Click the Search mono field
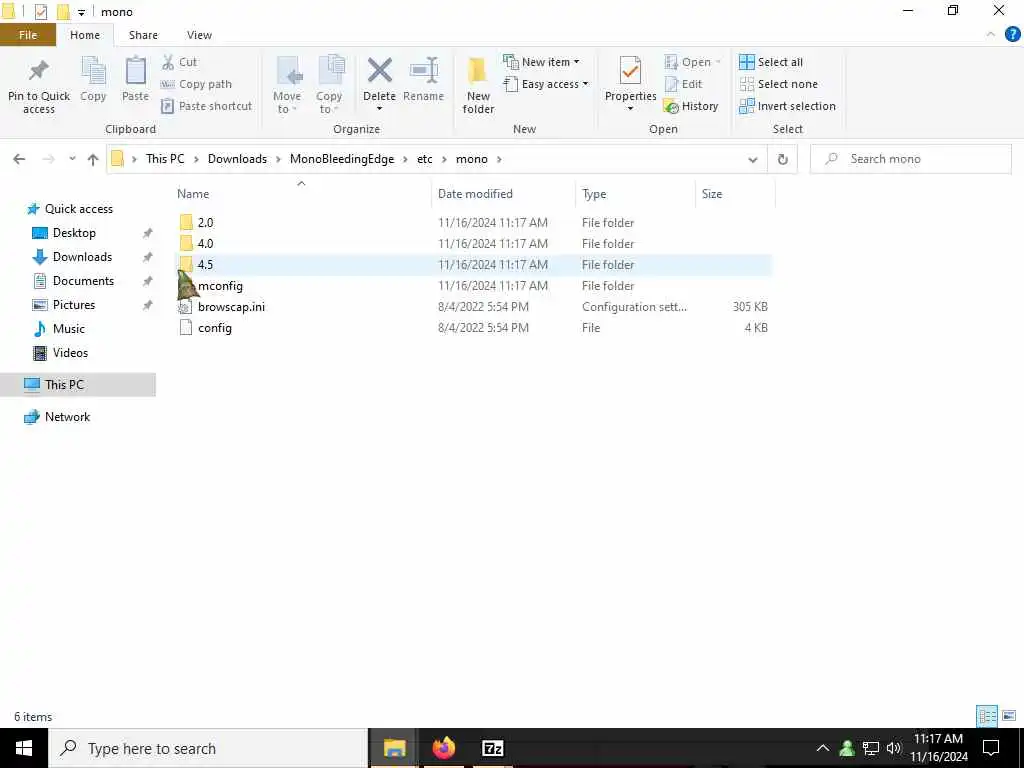Screen dimensions: 1024x768 [911, 159]
